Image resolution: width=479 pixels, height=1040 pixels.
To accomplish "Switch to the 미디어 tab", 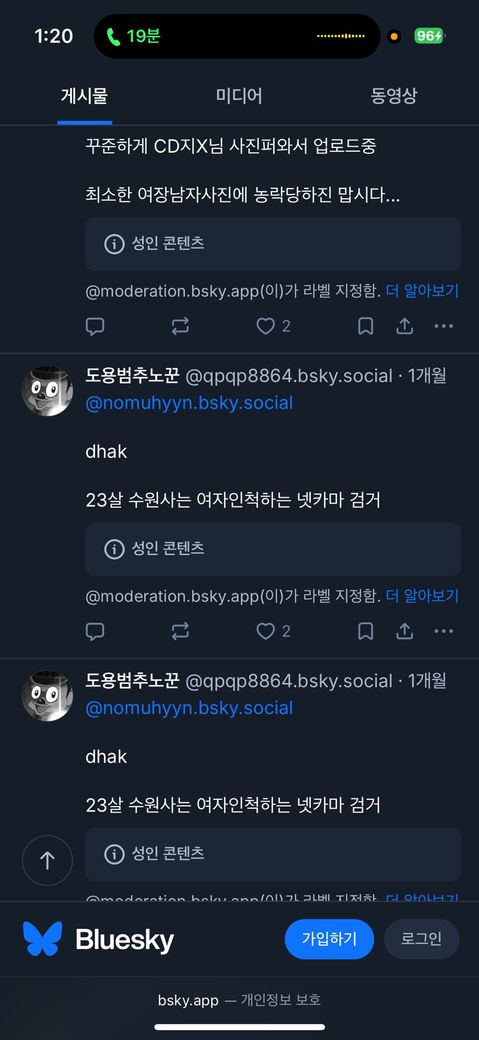I will [x=239, y=96].
